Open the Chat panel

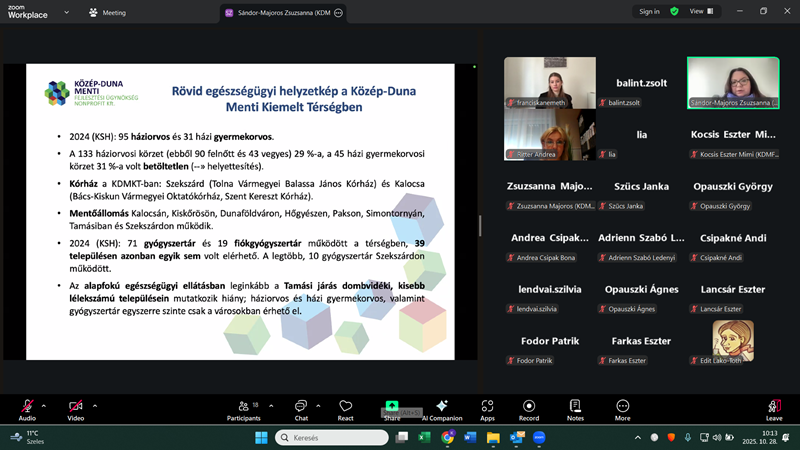[x=301, y=410]
